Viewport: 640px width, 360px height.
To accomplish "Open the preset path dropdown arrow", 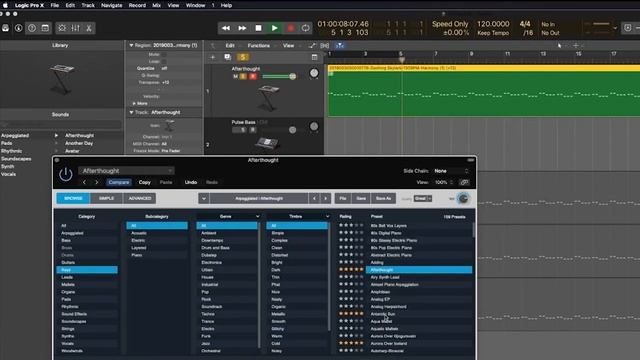I will (204, 198).
